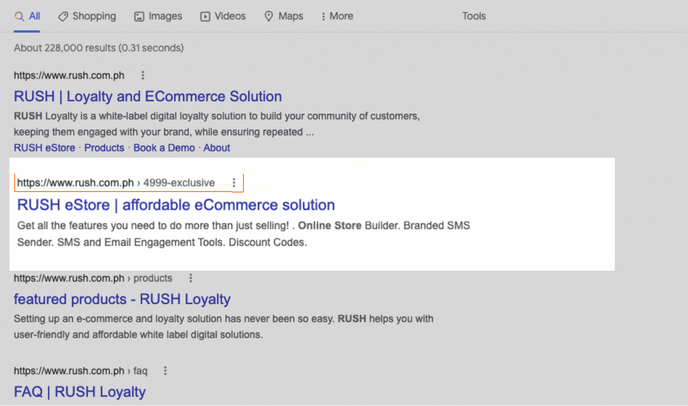Open the Book a Demo sitelink
The width and height of the screenshot is (688, 406).
point(164,148)
